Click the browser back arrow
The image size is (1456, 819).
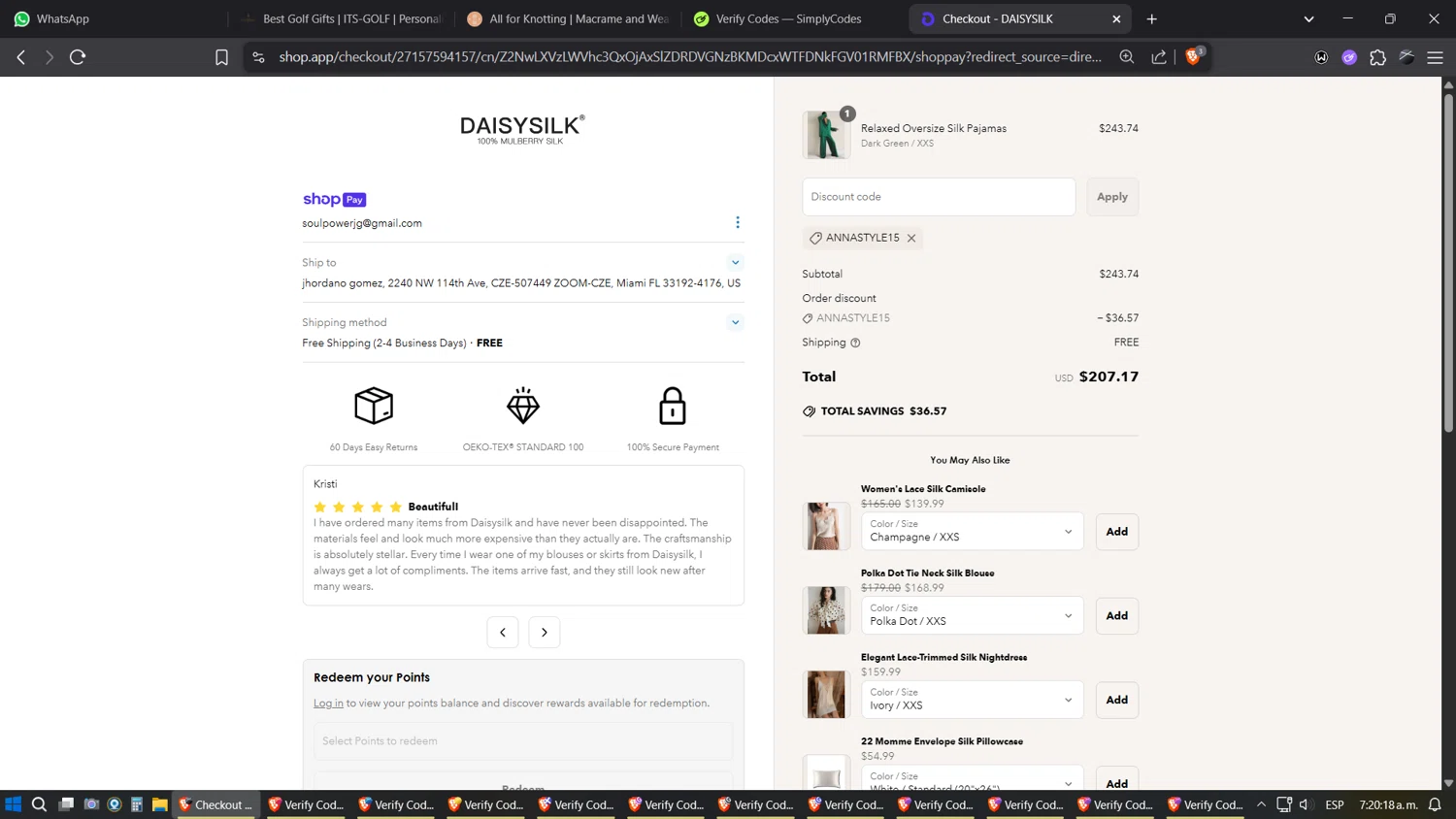21,57
